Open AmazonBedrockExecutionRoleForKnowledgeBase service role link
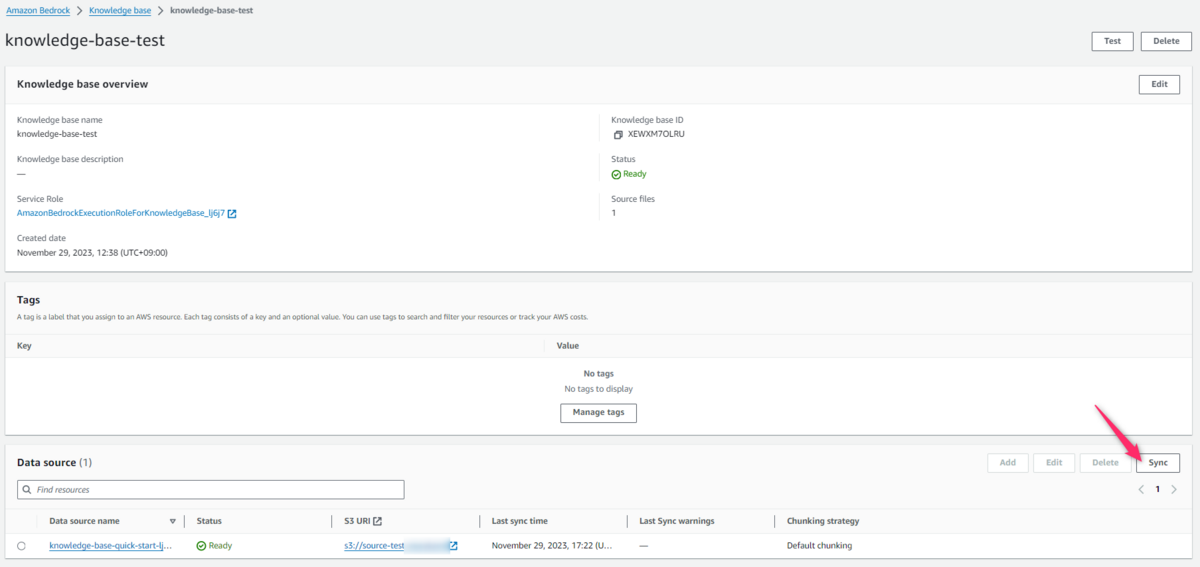Image resolution: width=1200 pixels, height=567 pixels. (x=121, y=213)
